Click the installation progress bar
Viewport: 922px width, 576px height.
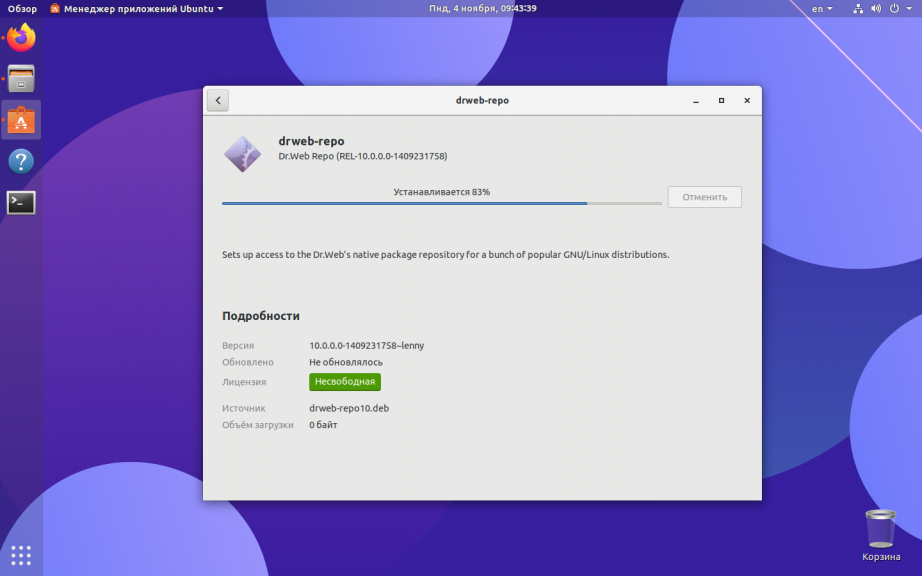(442, 203)
